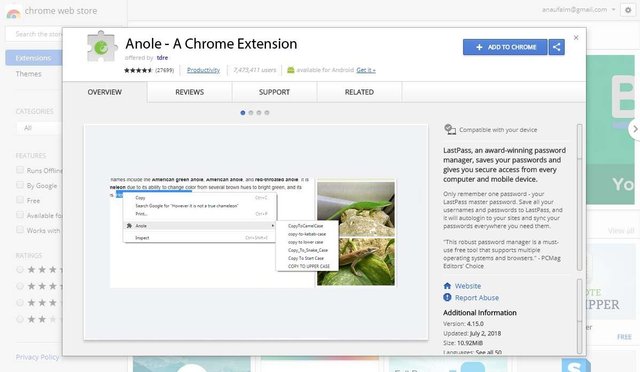
Task: Select the third screenshot carousel dot
Action: pyautogui.click(x=259, y=113)
